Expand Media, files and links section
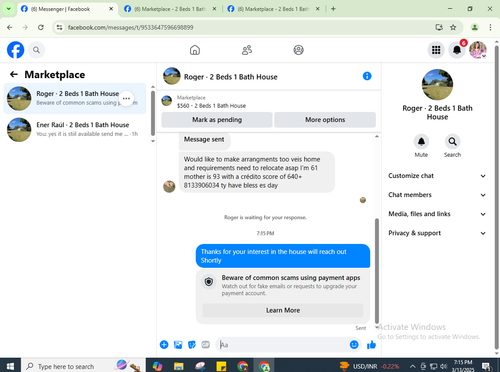 [437, 214]
